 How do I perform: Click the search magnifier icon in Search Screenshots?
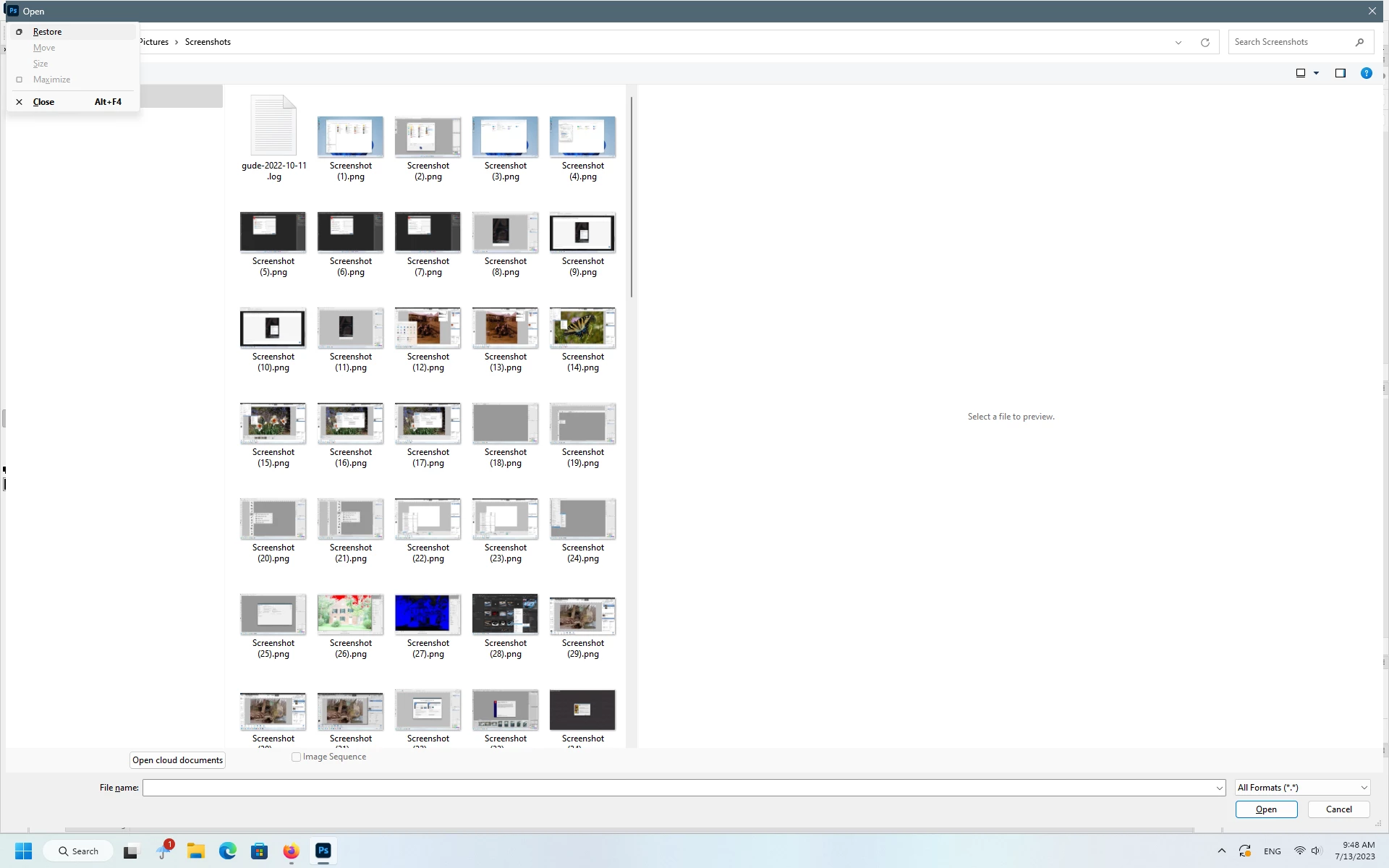tap(1359, 43)
